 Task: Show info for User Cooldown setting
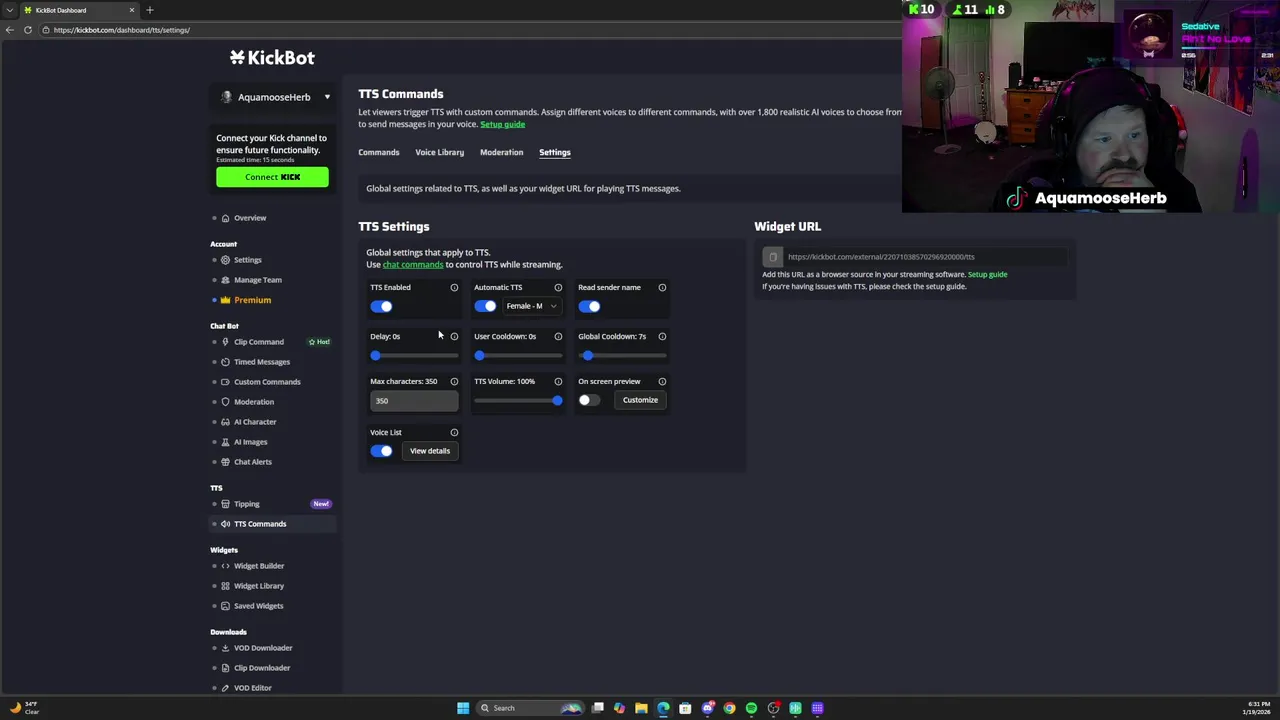tap(558, 337)
